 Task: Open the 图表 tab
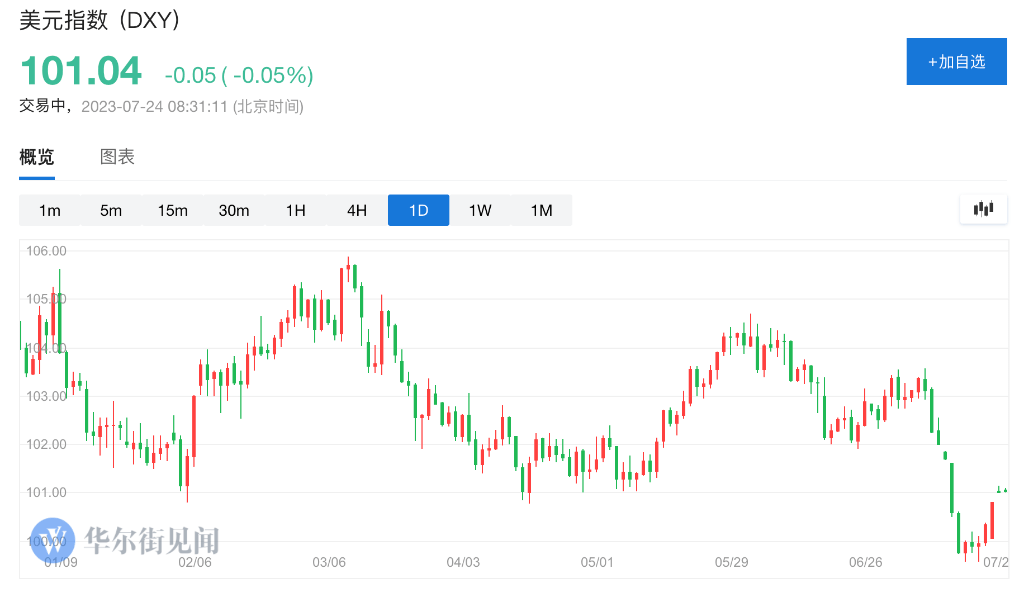[x=117, y=157]
